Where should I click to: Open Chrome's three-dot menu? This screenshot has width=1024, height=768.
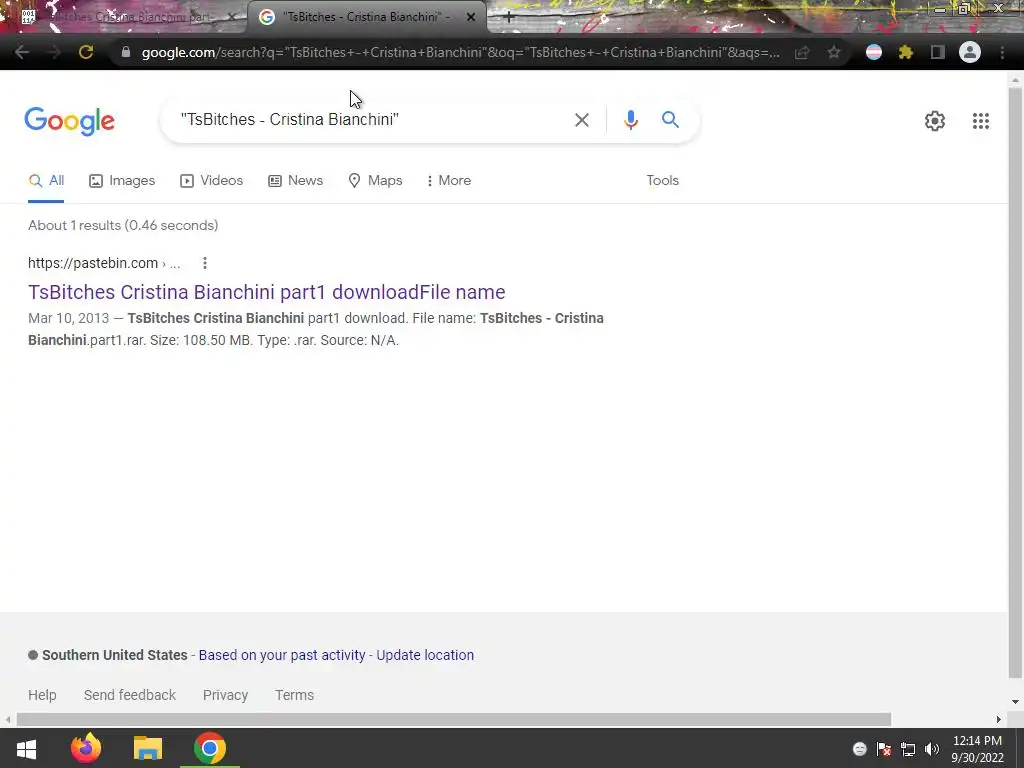click(x=1002, y=52)
